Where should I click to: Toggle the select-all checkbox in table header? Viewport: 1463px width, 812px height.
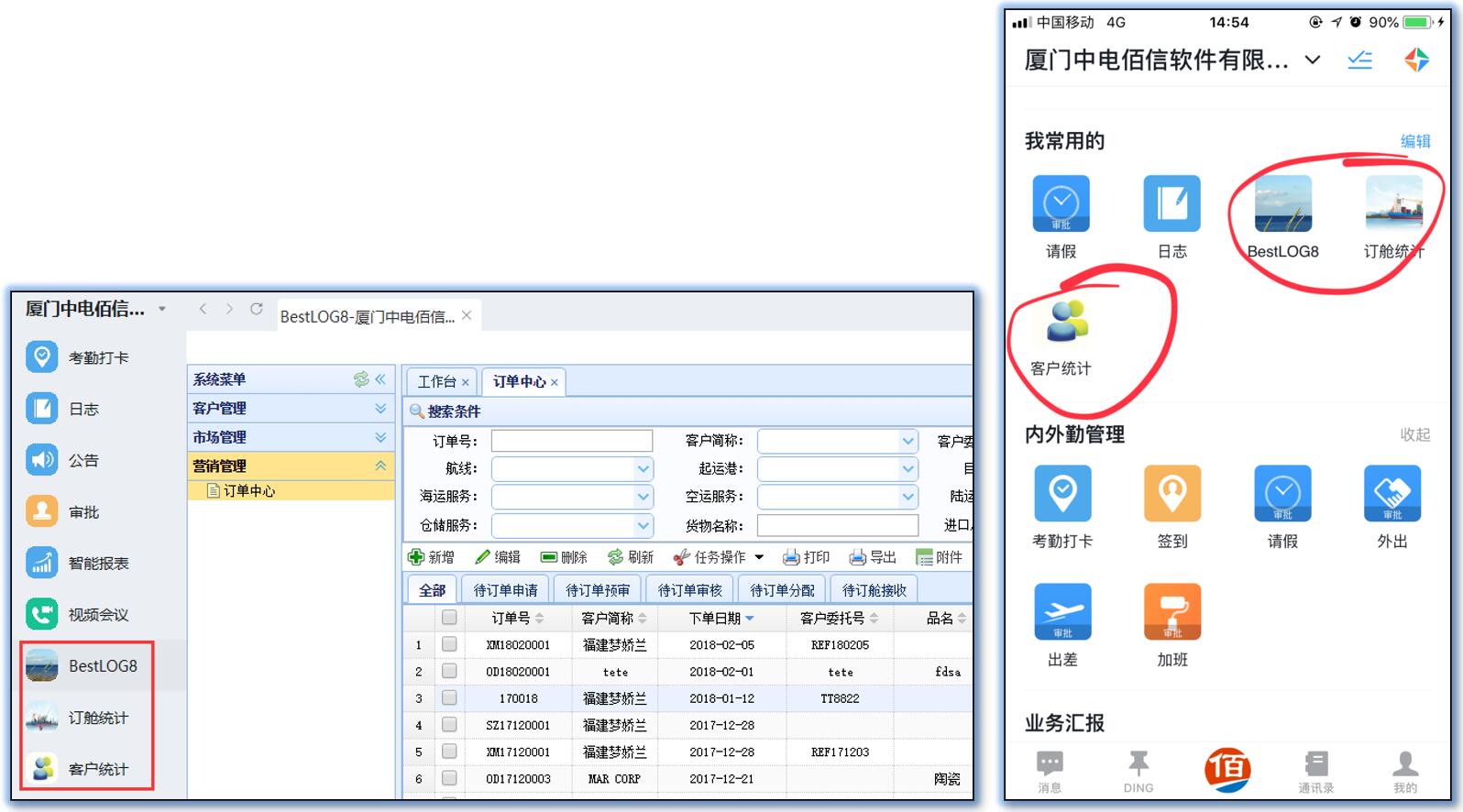[449, 618]
